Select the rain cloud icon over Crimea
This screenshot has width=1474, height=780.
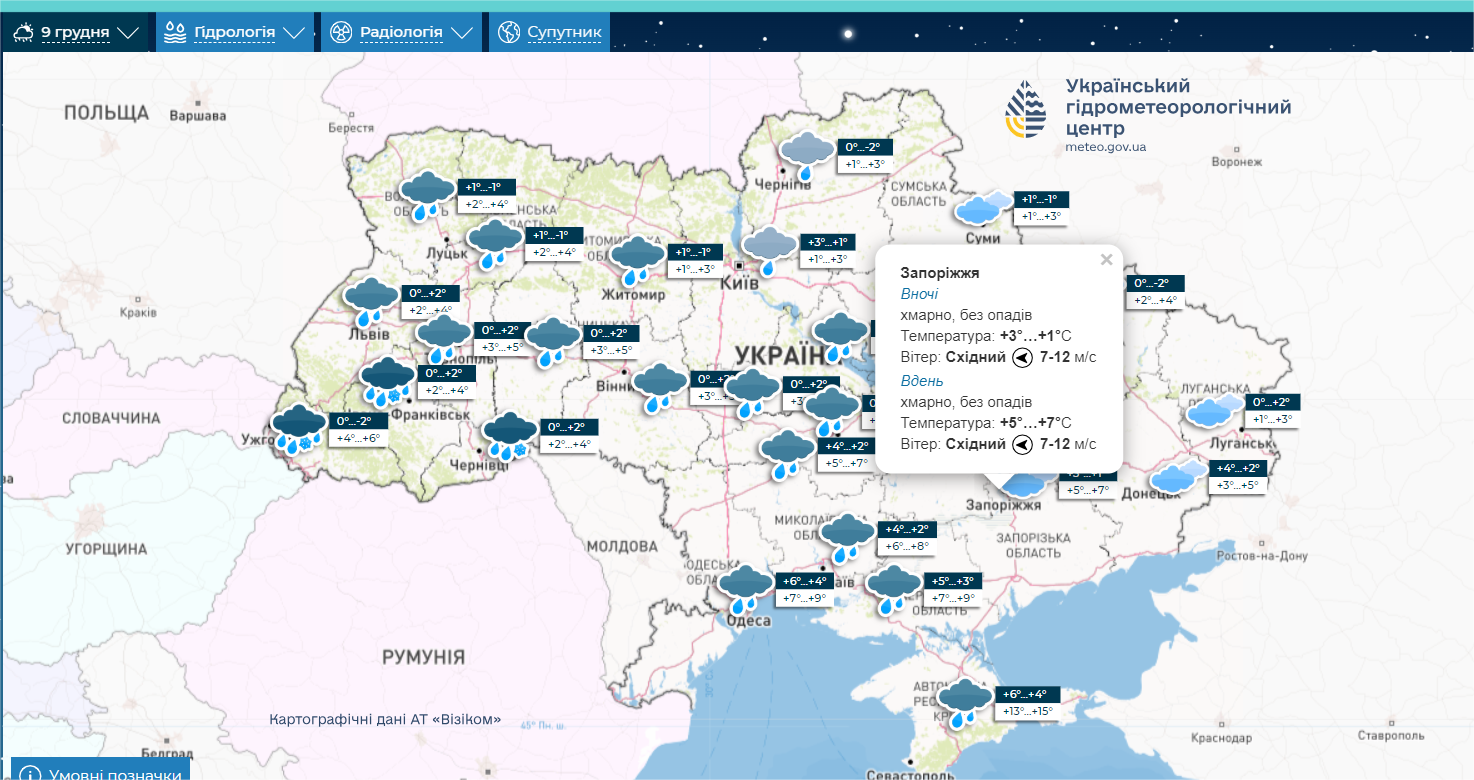point(964,702)
